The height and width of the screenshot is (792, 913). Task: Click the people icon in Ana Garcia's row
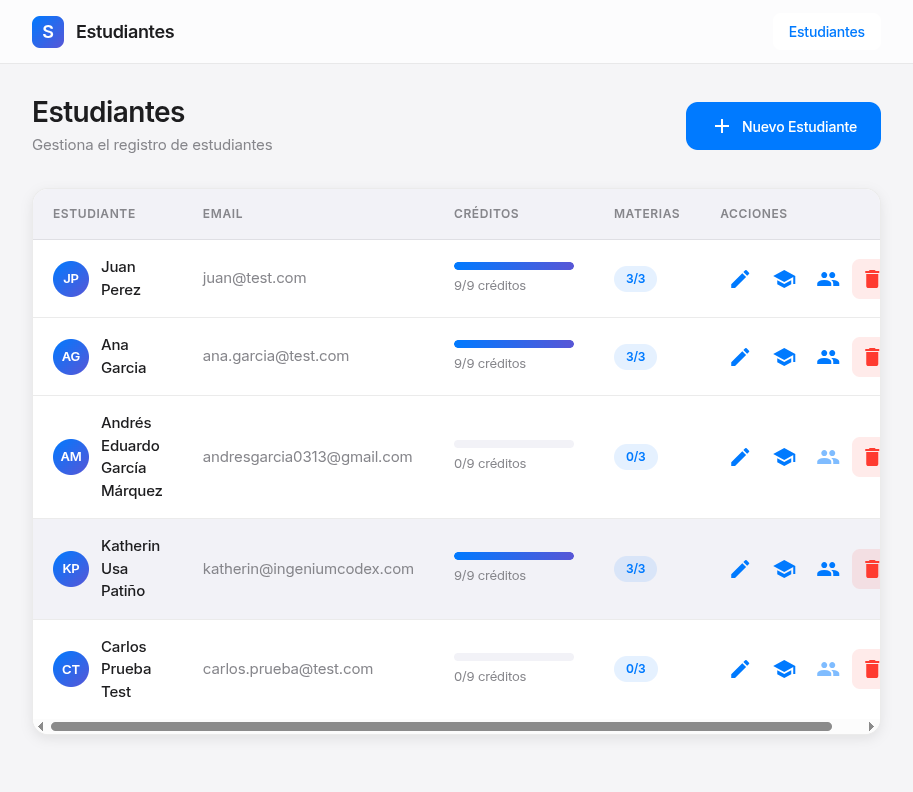828,357
